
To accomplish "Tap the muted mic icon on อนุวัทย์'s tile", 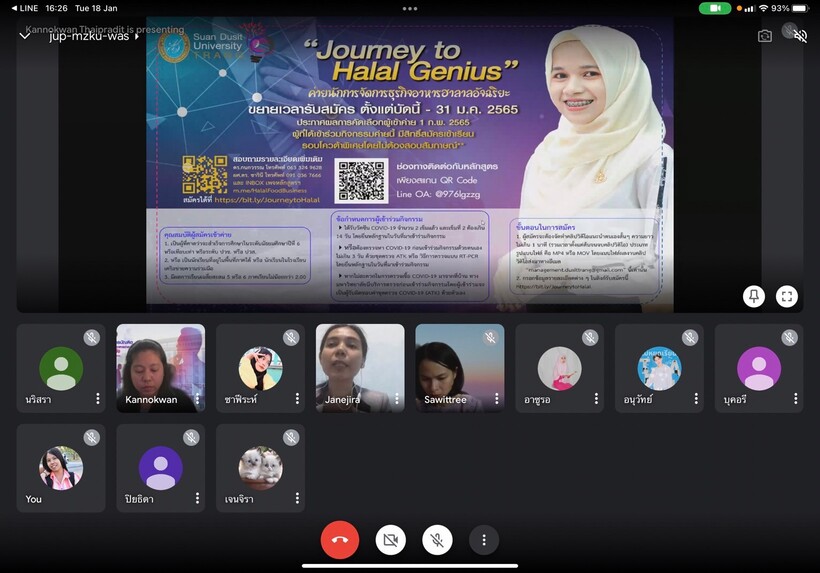I will click(x=690, y=338).
